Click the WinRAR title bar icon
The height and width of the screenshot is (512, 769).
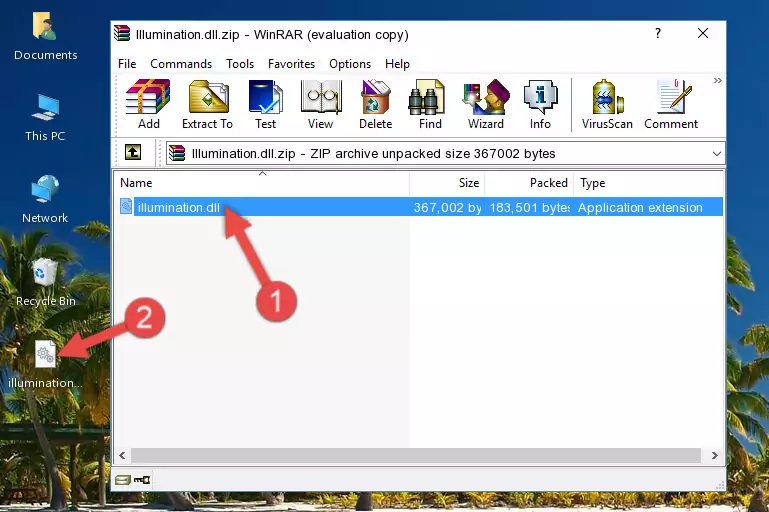coord(122,34)
